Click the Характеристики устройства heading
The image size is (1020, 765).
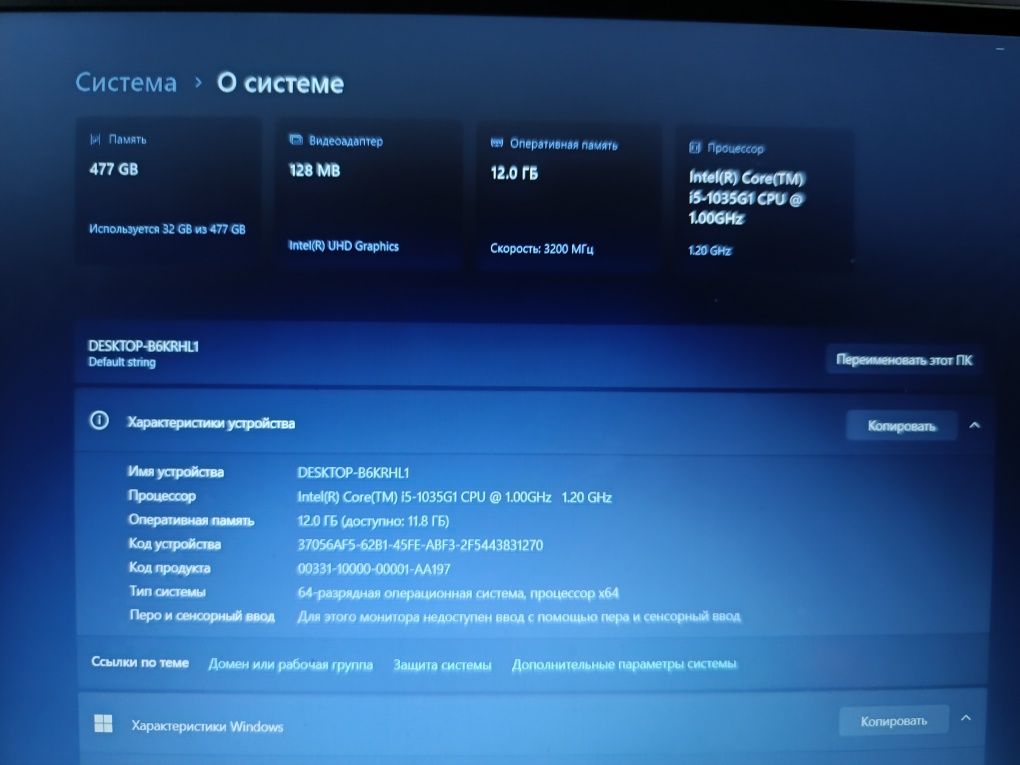(x=211, y=423)
